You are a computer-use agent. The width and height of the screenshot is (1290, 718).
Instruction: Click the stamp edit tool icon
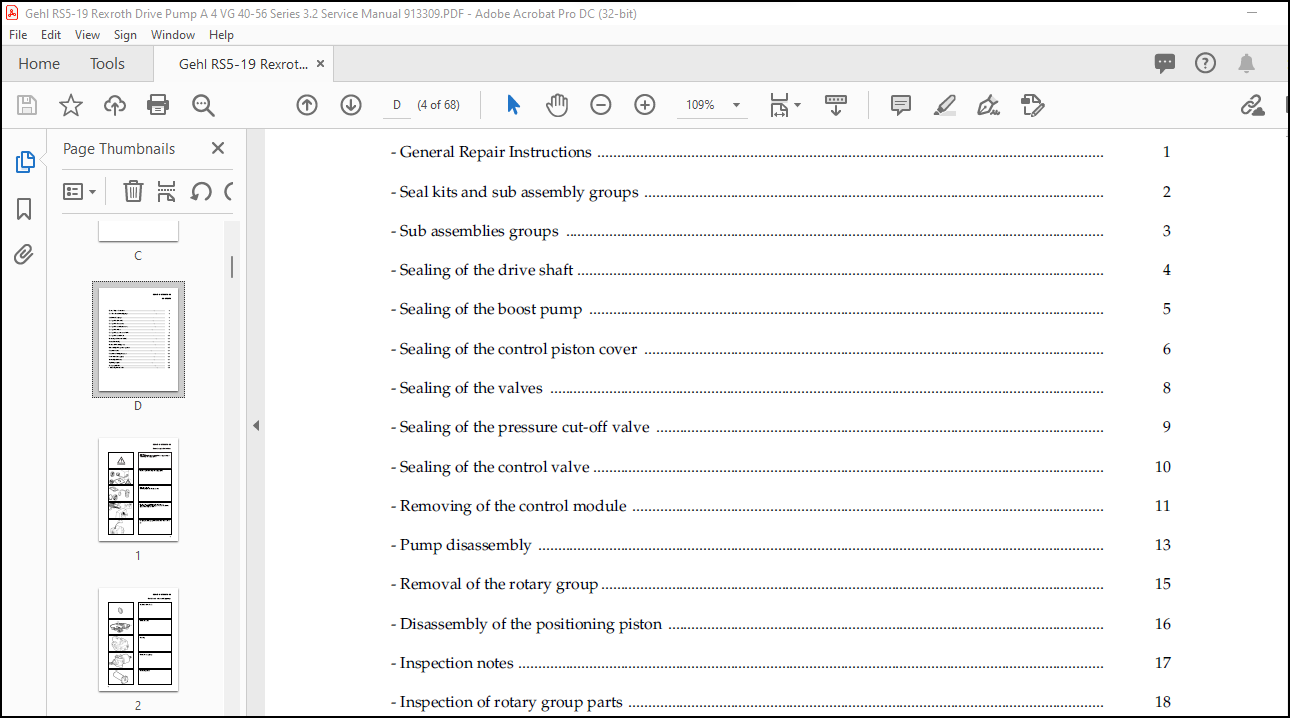tap(1033, 105)
